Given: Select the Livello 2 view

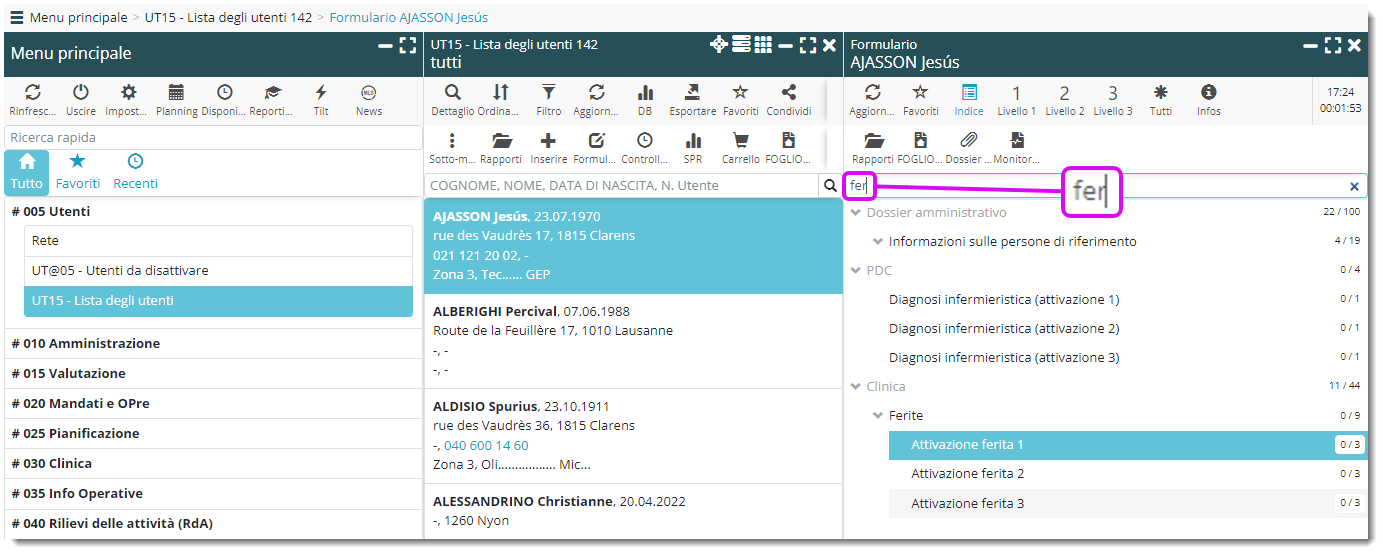Looking at the screenshot, I should coord(1064,93).
